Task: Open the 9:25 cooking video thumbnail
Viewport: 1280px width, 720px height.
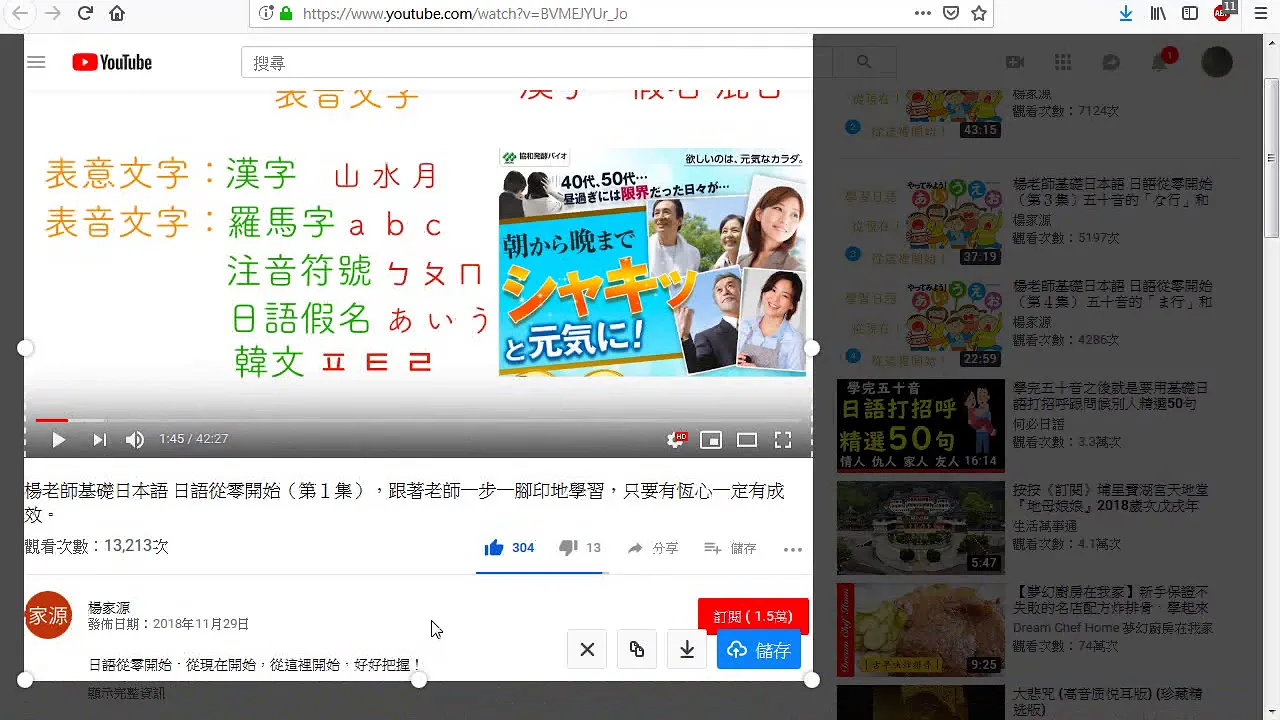Action: (921, 629)
